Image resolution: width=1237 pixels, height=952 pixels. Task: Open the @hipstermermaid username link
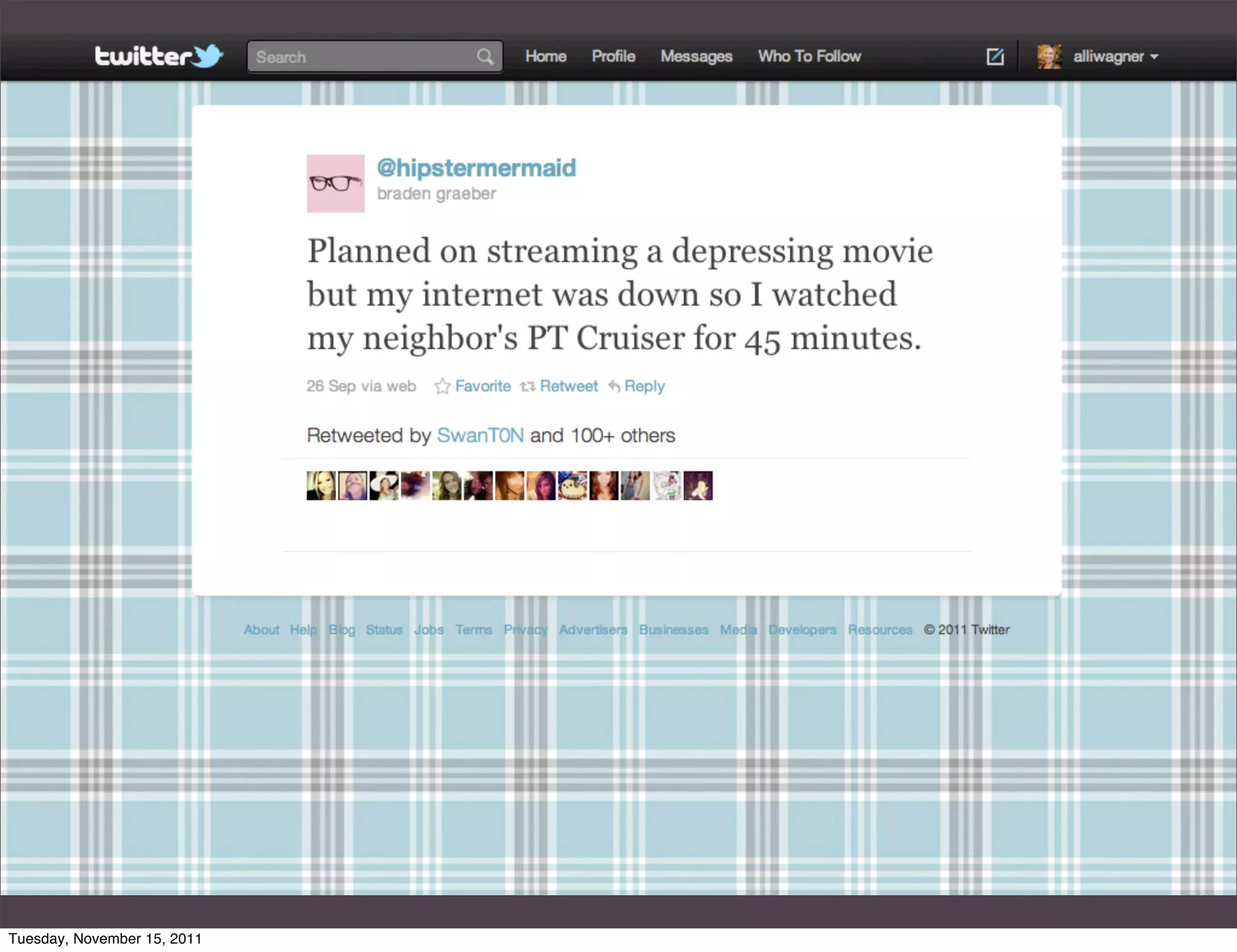point(476,168)
